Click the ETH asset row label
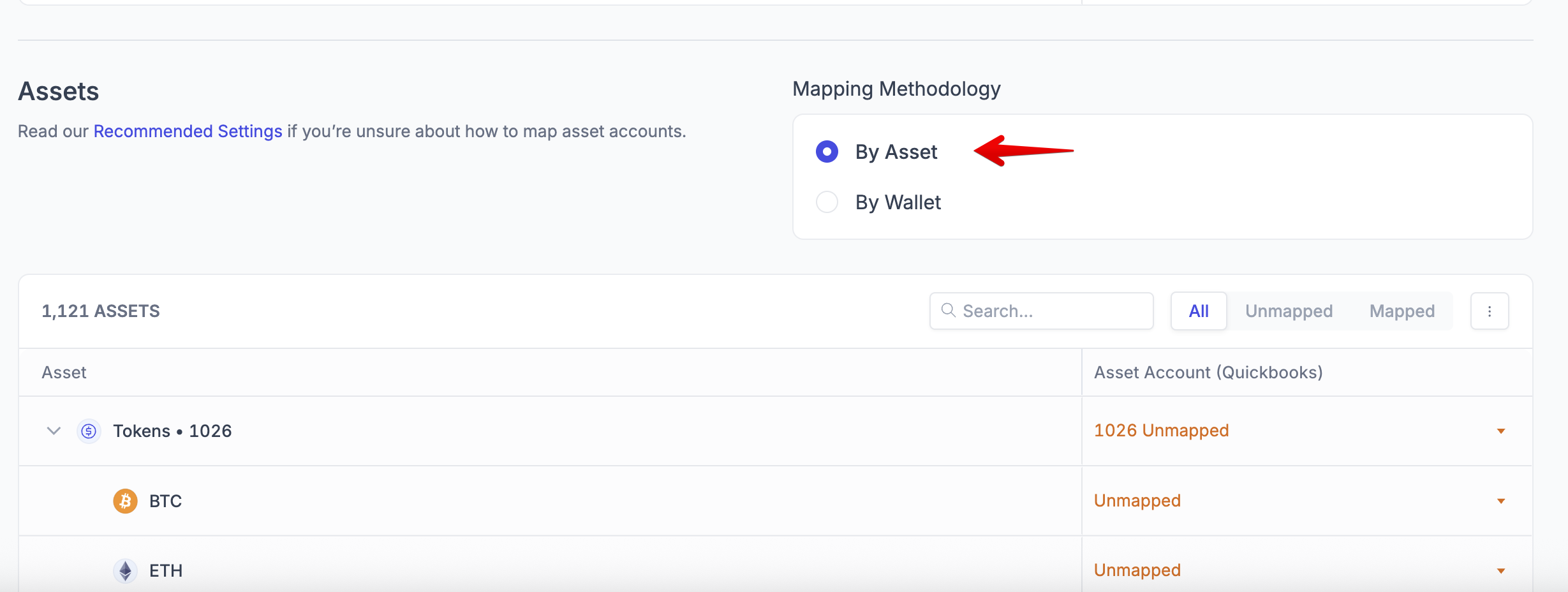Screen dimensions: 1568x592 tap(166, 571)
